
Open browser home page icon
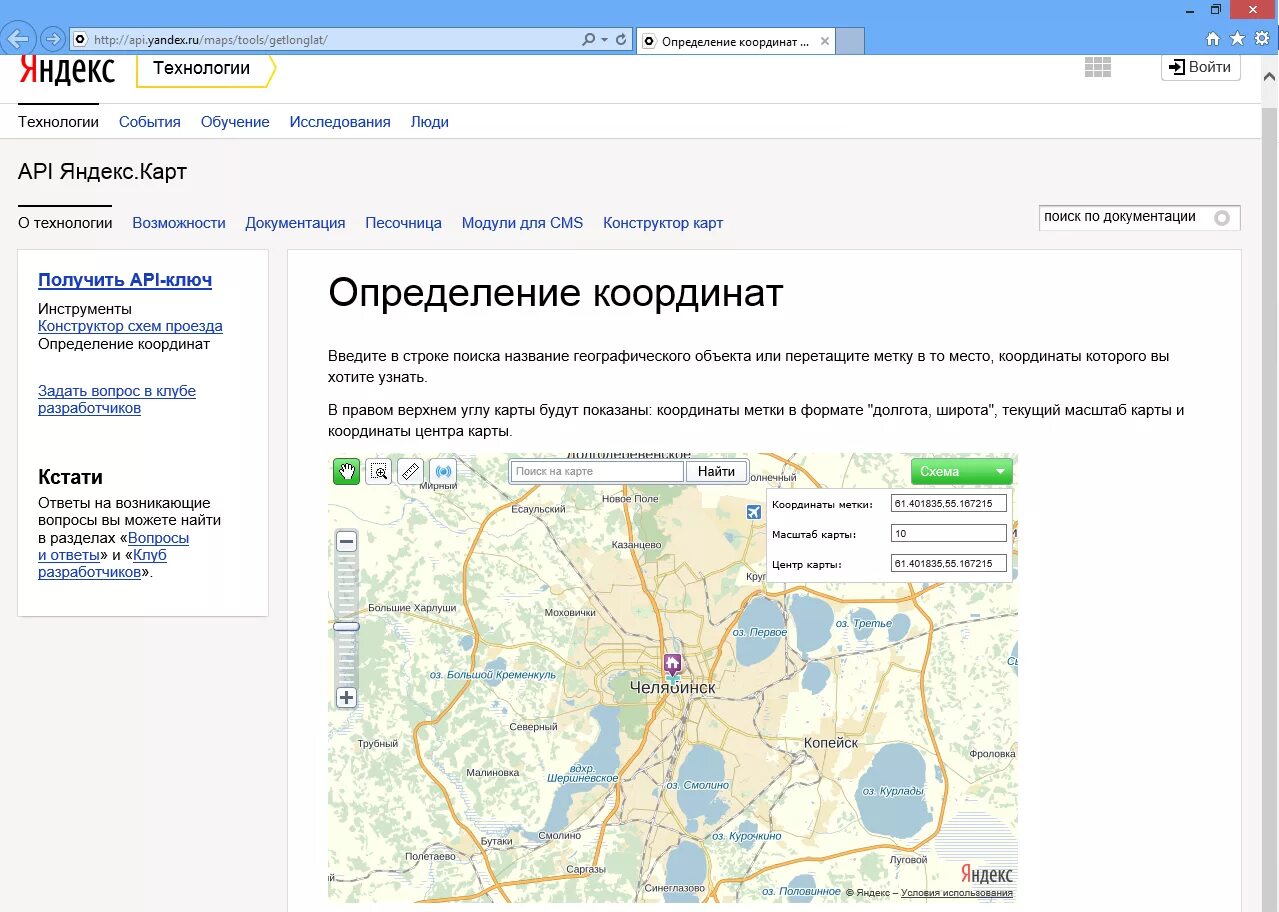(x=1213, y=39)
